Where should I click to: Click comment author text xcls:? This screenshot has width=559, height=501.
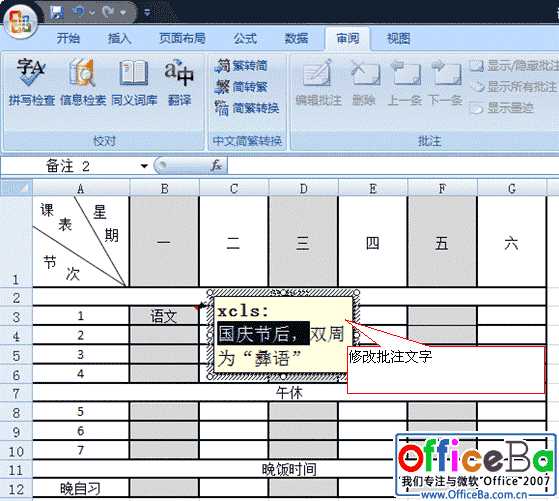(243, 311)
